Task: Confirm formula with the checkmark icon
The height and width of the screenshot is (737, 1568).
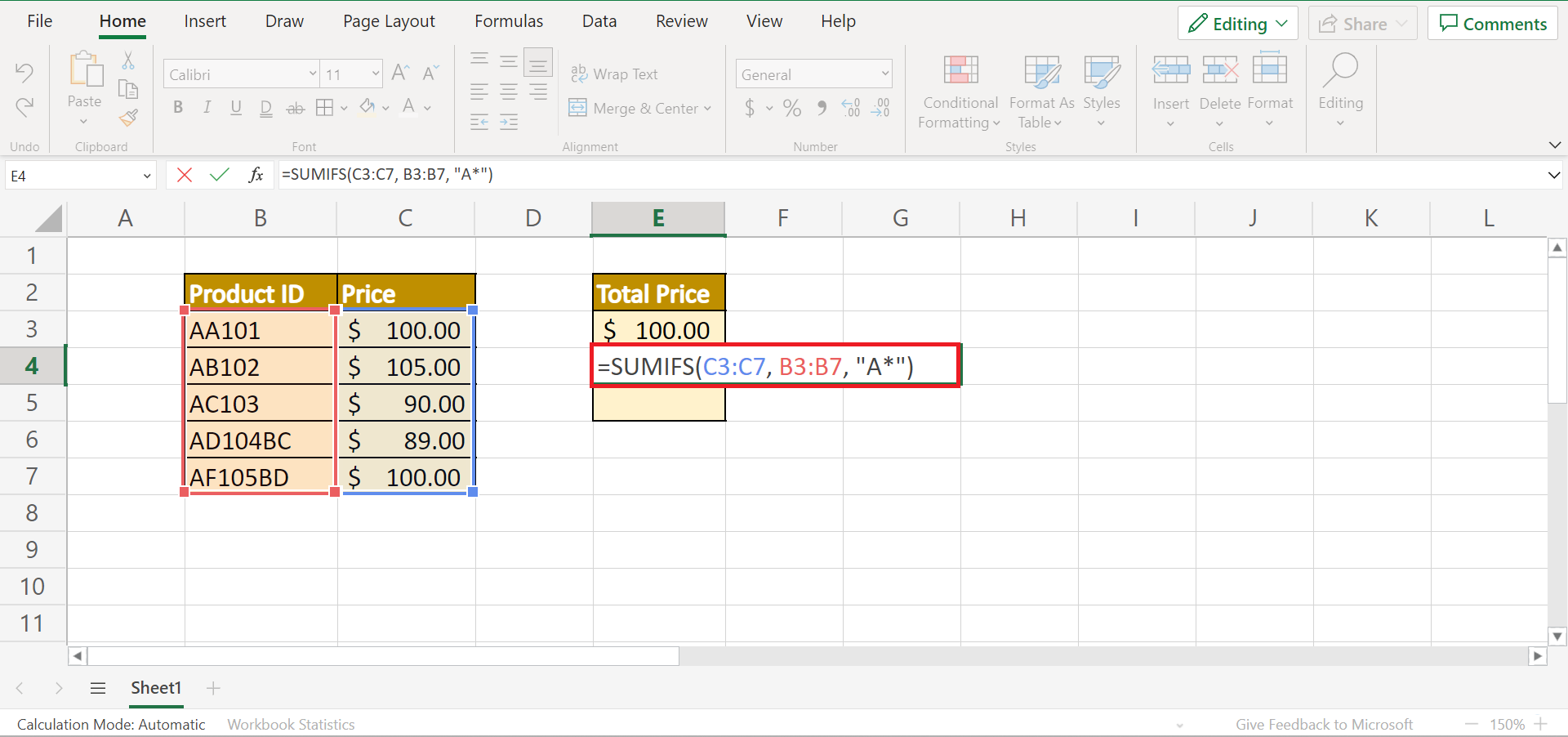Action: click(219, 175)
